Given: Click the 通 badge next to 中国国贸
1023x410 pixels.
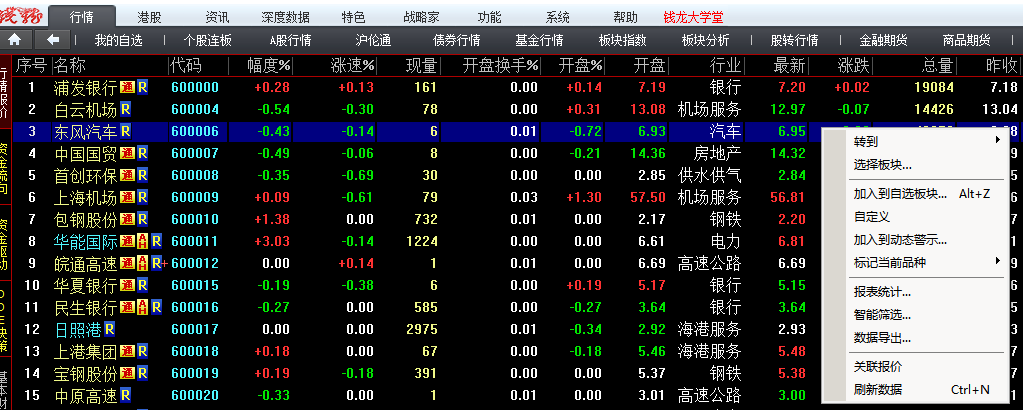Looking at the screenshot, I should point(127,153).
